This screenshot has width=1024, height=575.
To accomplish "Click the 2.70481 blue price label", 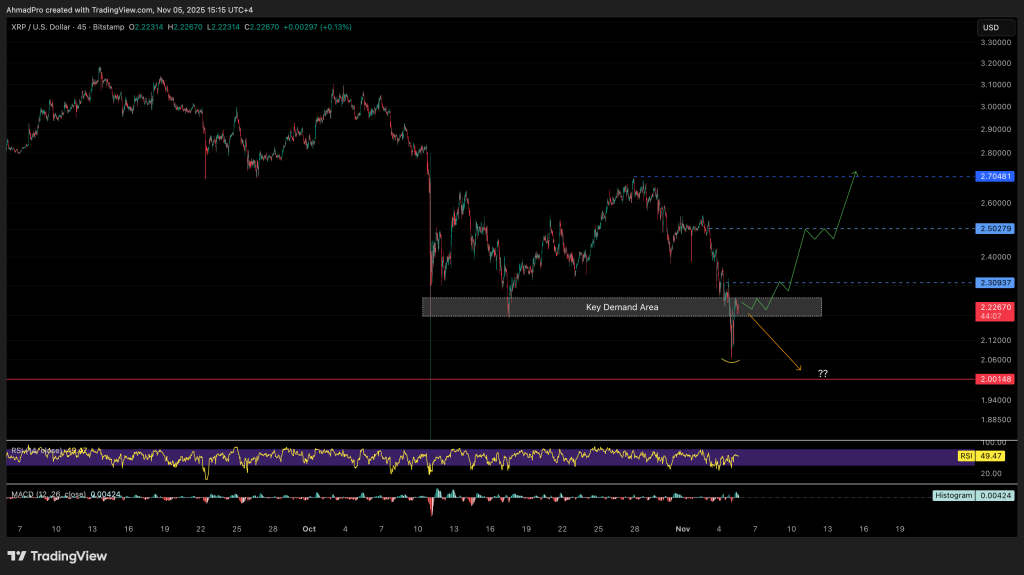I will click(994, 176).
